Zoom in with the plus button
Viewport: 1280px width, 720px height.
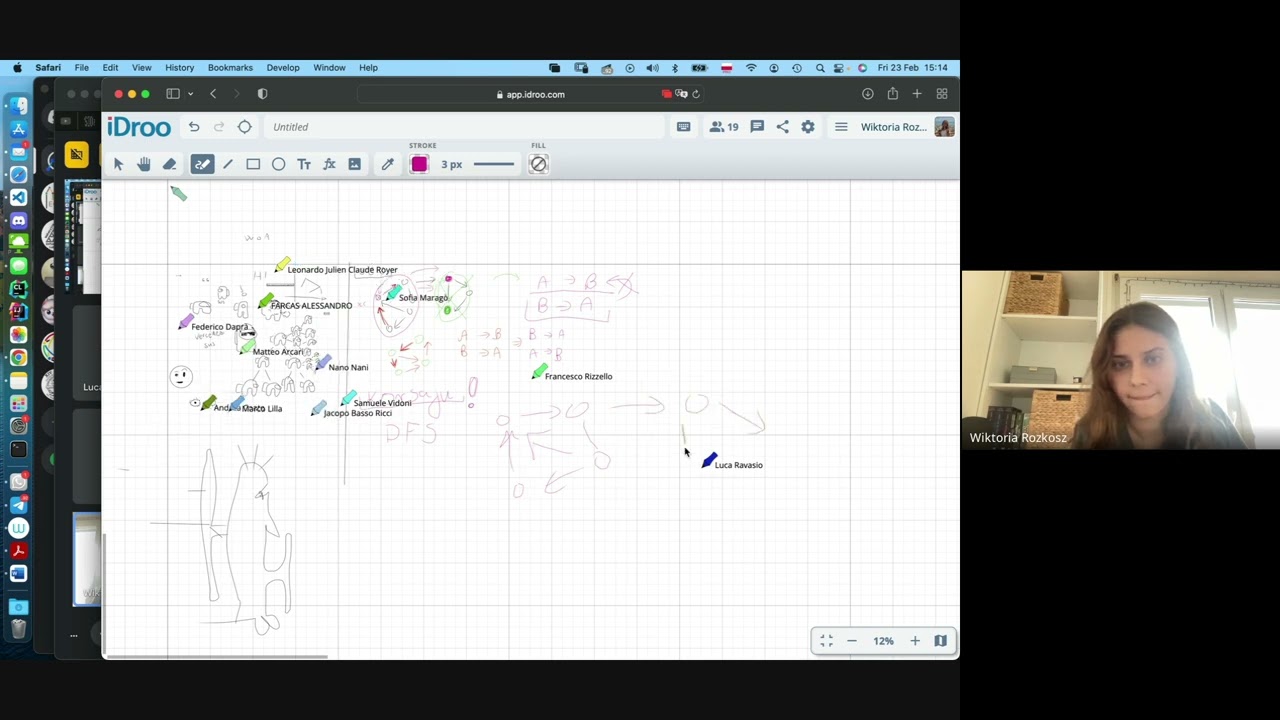tap(915, 641)
